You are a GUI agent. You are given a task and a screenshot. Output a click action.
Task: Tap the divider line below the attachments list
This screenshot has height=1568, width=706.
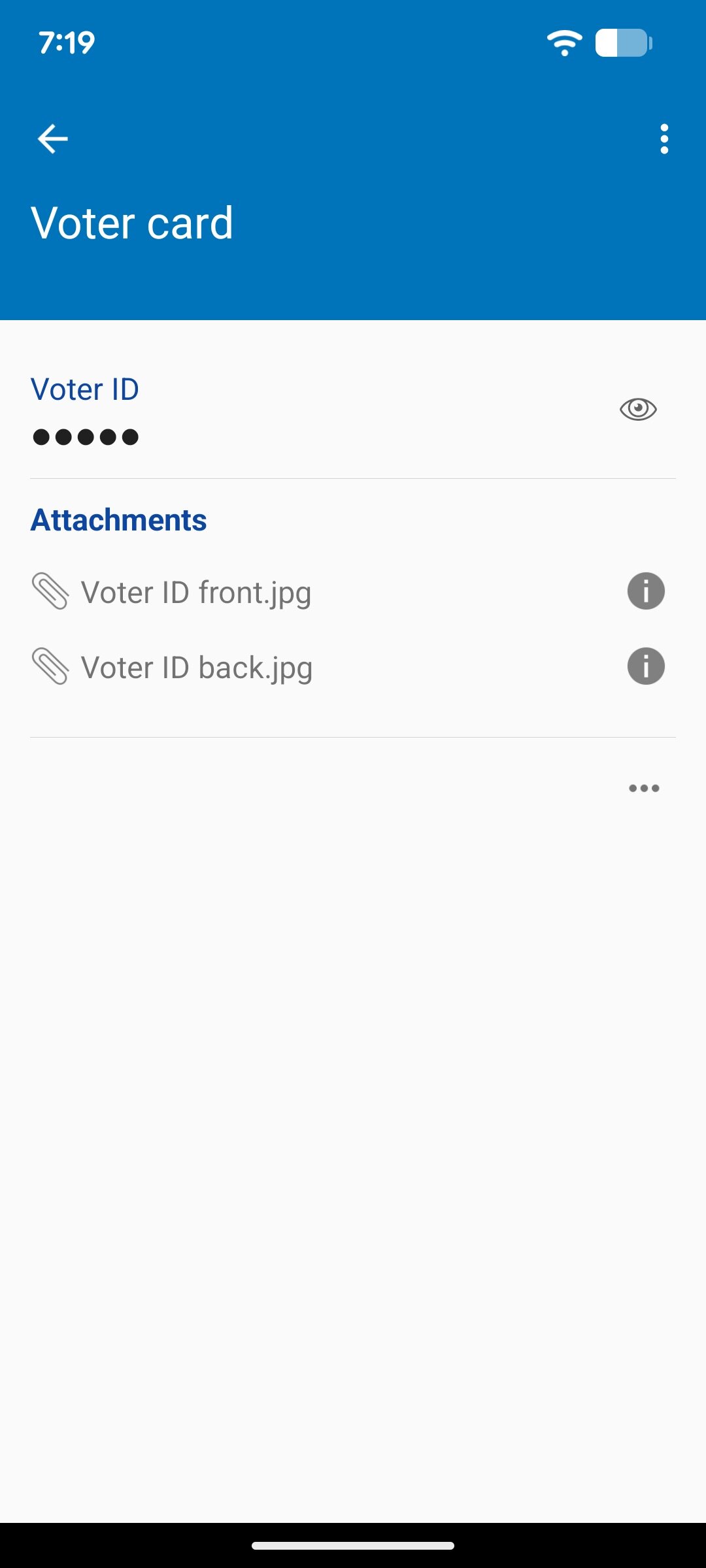[353, 737]
